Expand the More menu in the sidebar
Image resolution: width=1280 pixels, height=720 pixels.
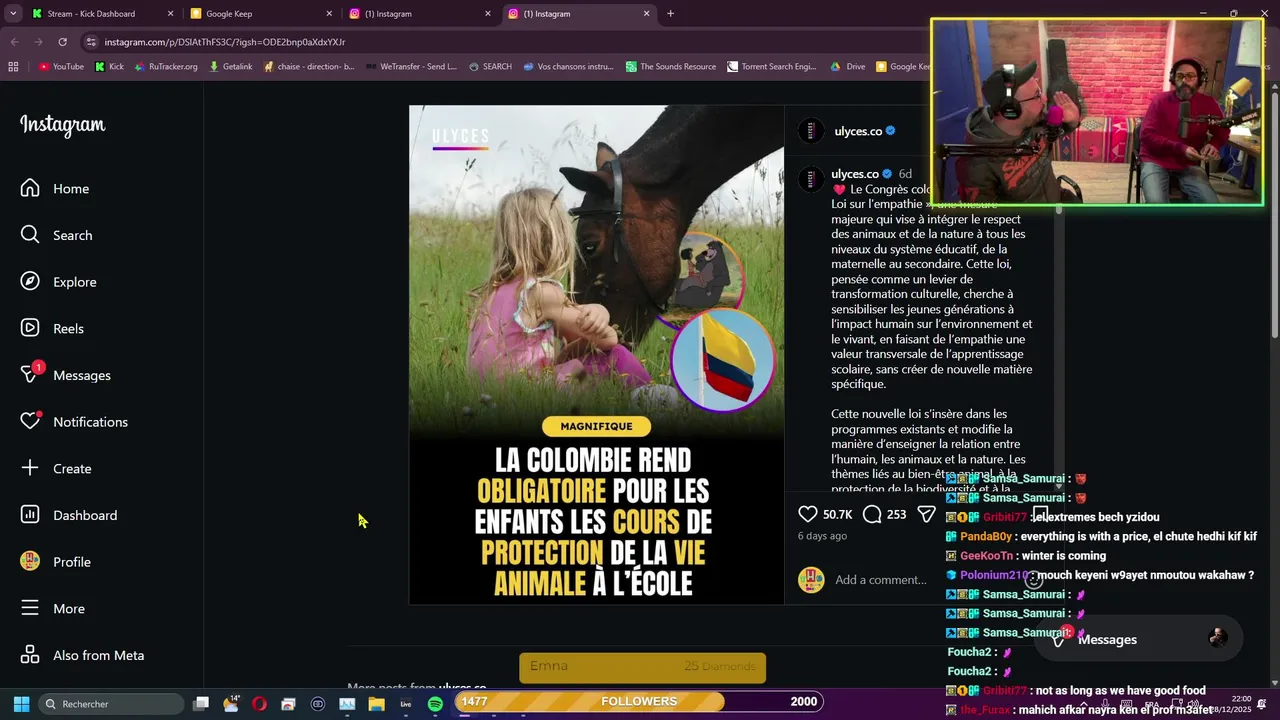tap(53, 608)
